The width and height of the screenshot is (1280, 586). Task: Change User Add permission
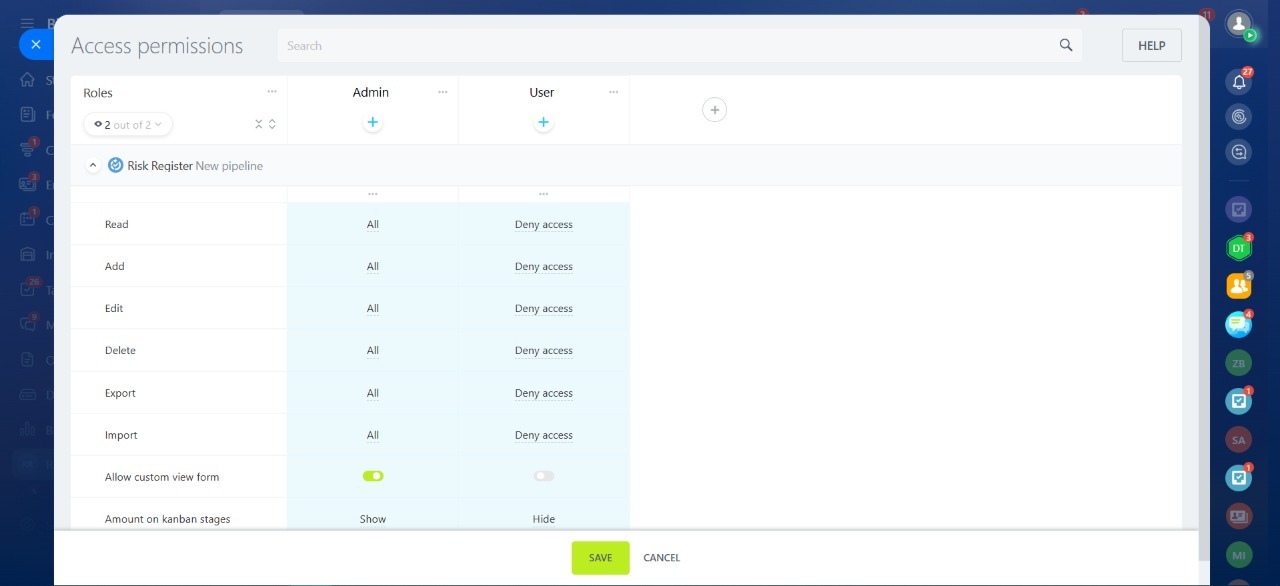click(544, 266)
